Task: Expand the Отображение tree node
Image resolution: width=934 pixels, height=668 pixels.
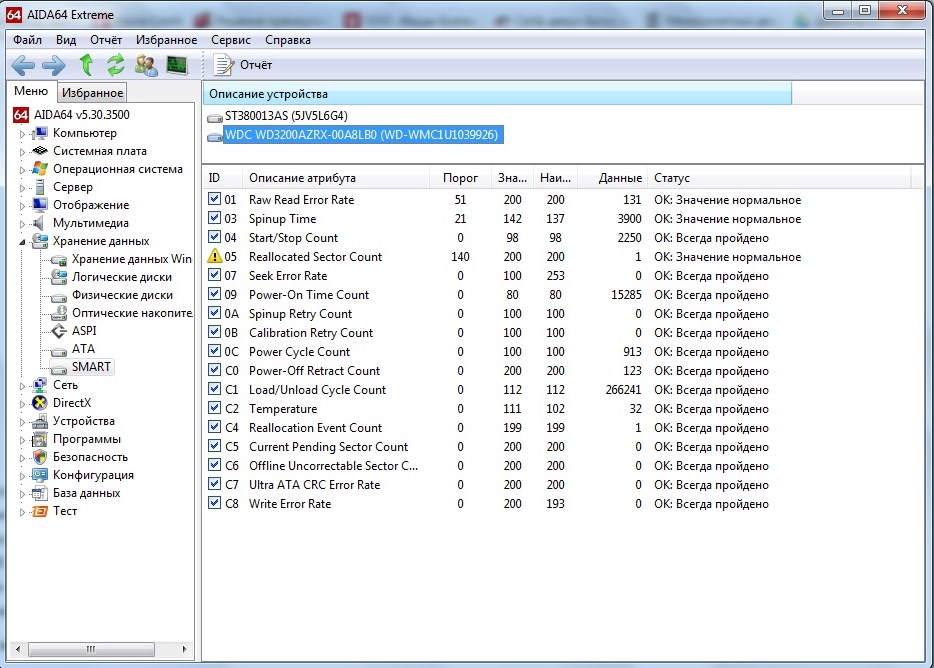Action: pos(22,206)
